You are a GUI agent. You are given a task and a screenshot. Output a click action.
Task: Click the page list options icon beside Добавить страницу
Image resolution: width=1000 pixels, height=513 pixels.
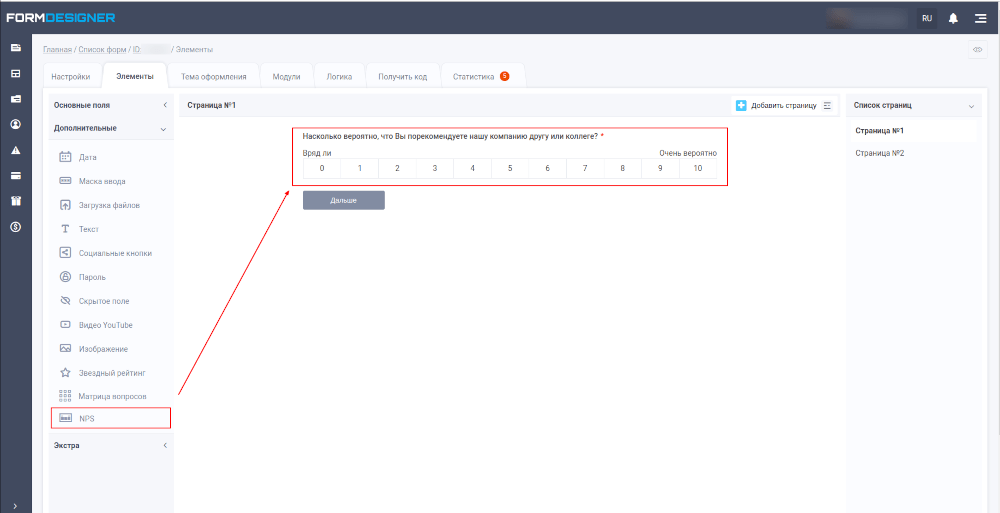[x=827, y=105]
